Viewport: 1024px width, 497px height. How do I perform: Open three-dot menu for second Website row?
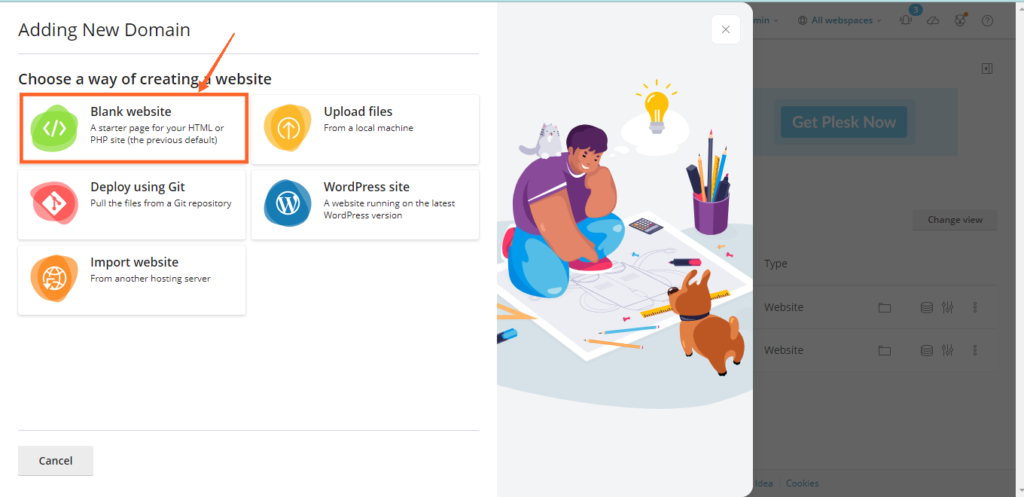[976, 351]
